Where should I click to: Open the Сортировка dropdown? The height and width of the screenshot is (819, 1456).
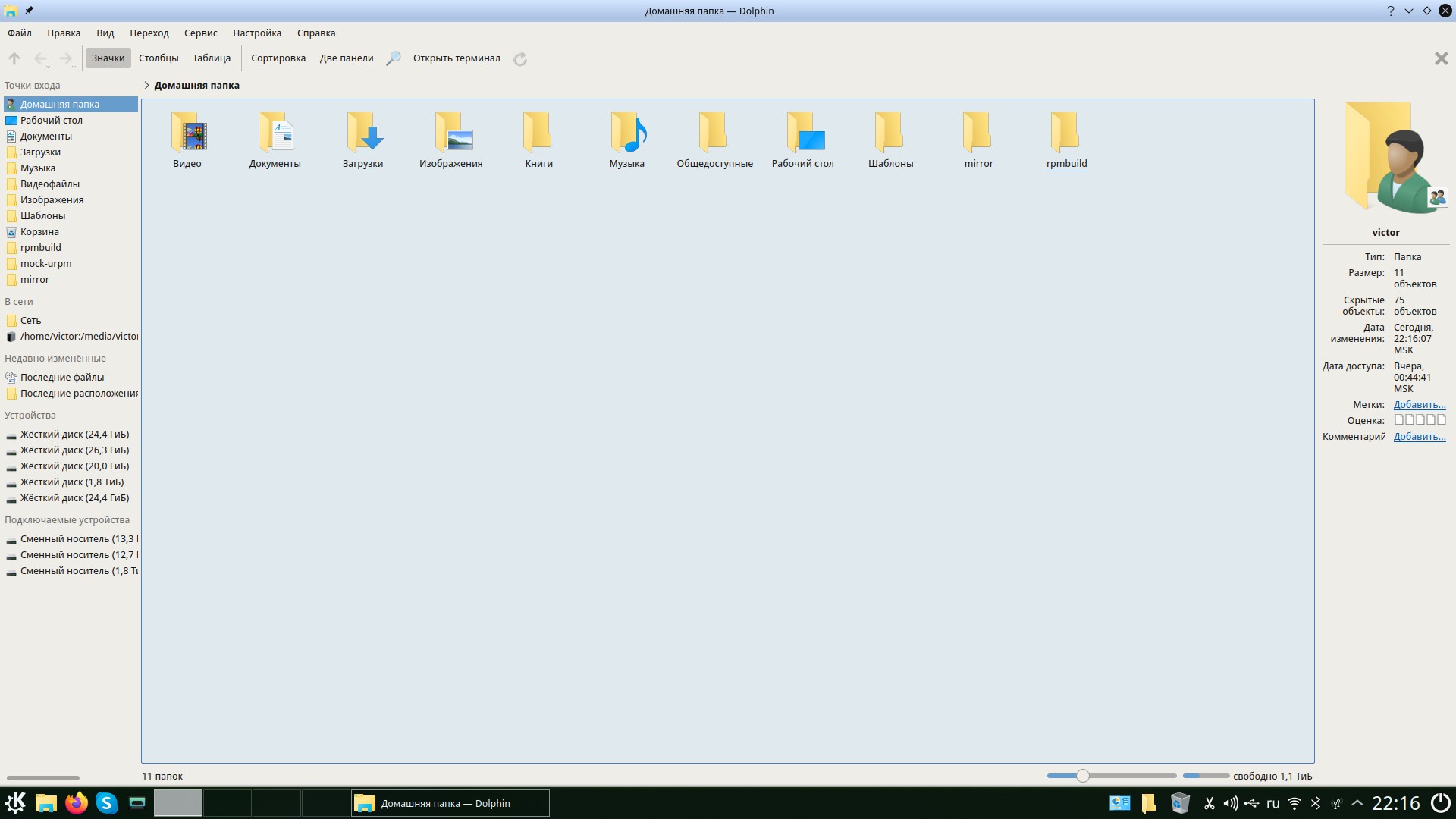point(278,58)
